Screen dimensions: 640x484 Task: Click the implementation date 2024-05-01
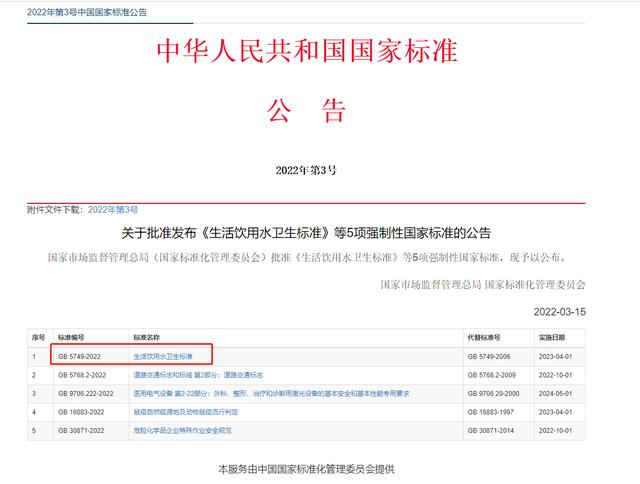coord(556,392)
